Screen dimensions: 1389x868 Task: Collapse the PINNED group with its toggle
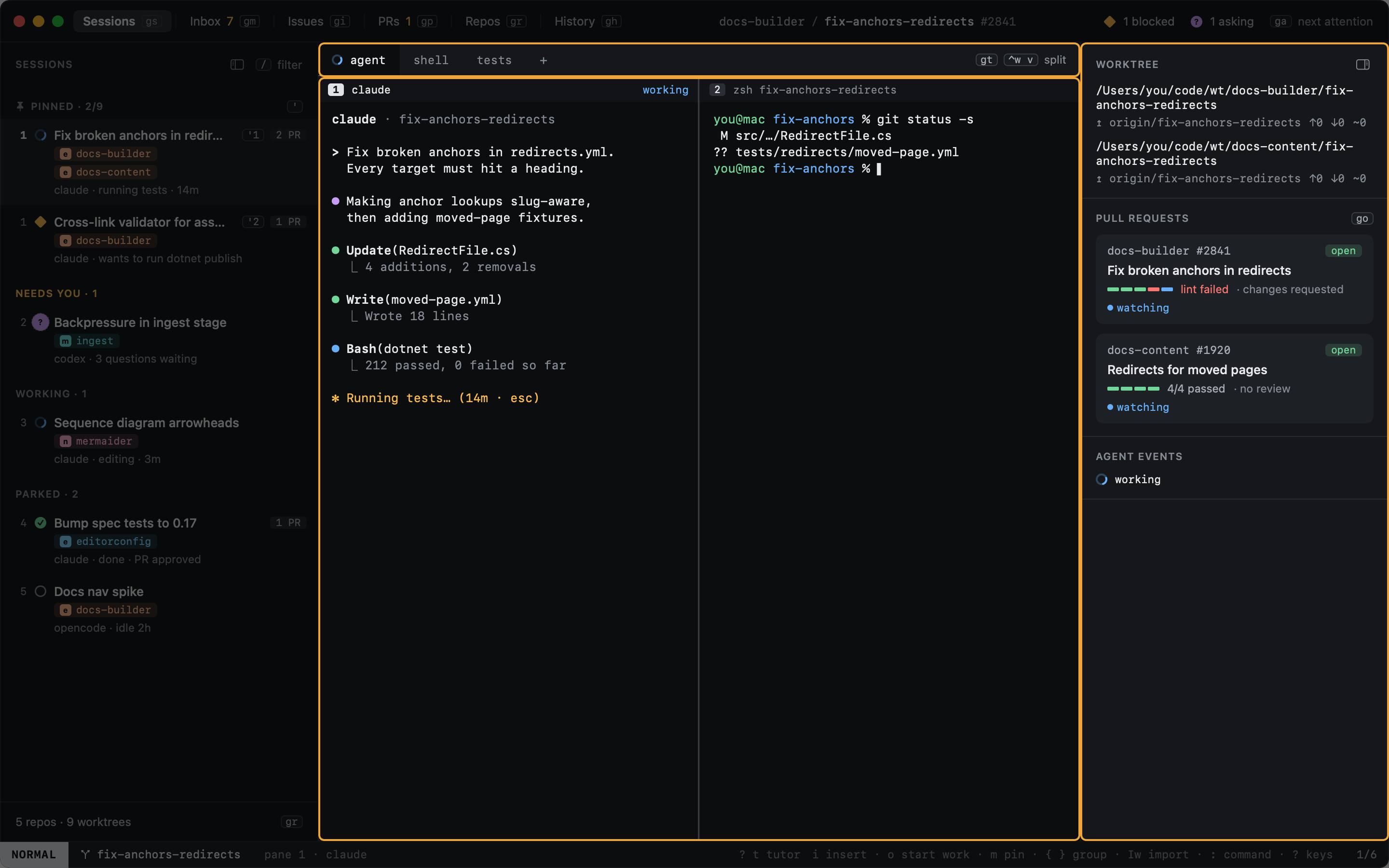point(295,106)
